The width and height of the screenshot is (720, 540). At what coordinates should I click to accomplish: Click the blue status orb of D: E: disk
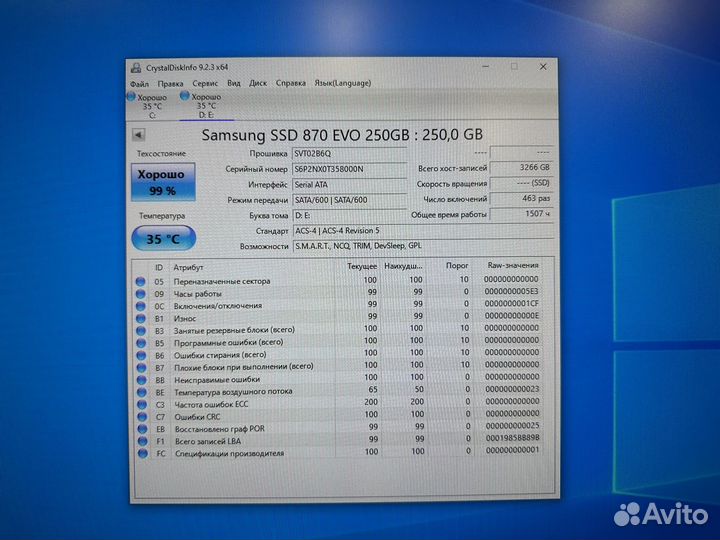click(x=185, y=96)
